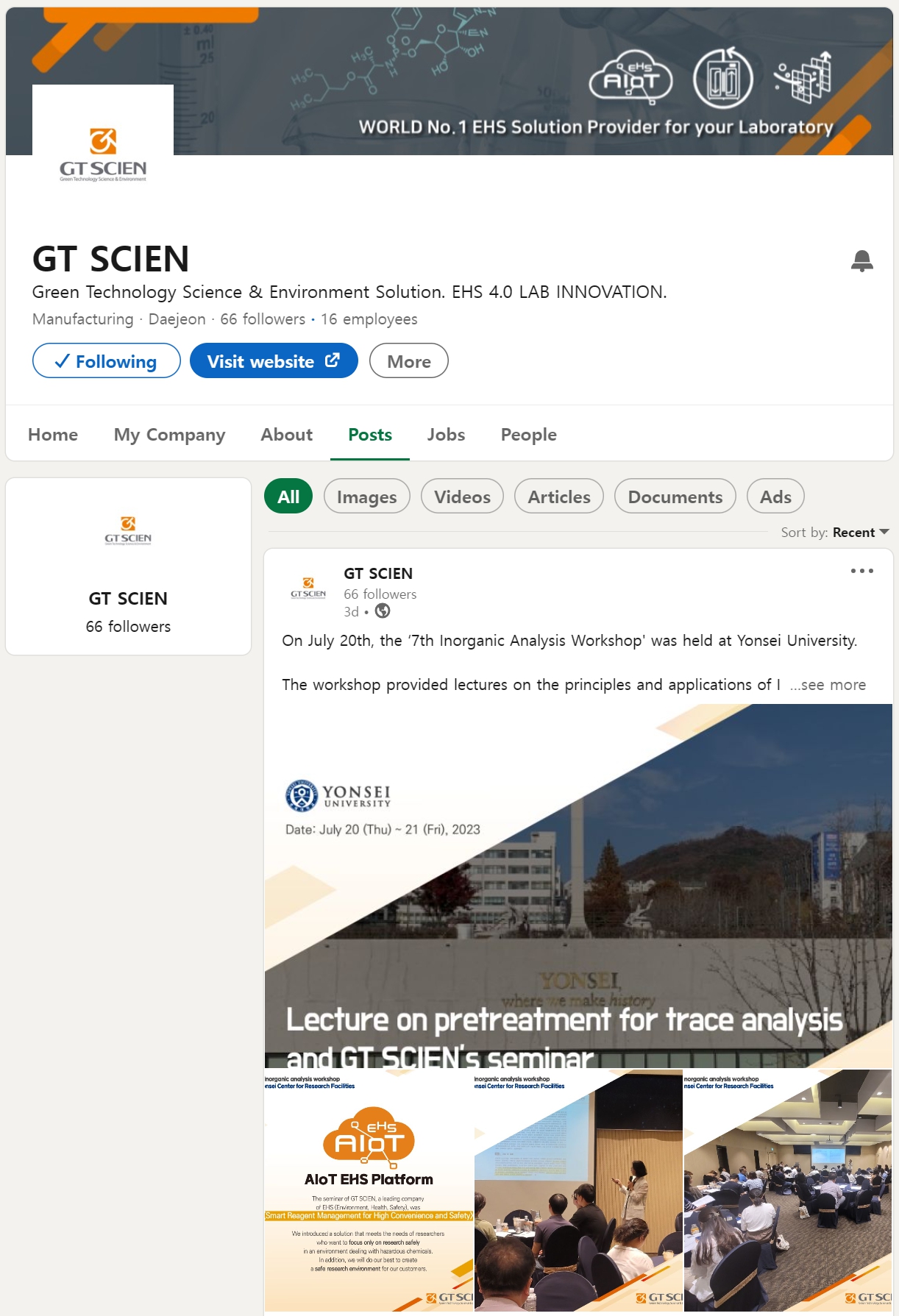Click the external link icon on Visit website
This screenshot has width=899, height=1316.
point(333,360)
